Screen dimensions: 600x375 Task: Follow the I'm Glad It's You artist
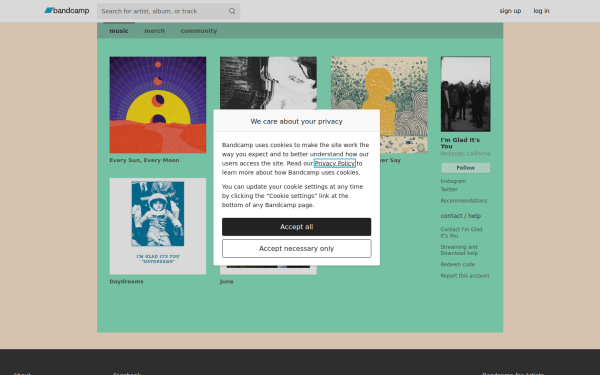(465, 168)
